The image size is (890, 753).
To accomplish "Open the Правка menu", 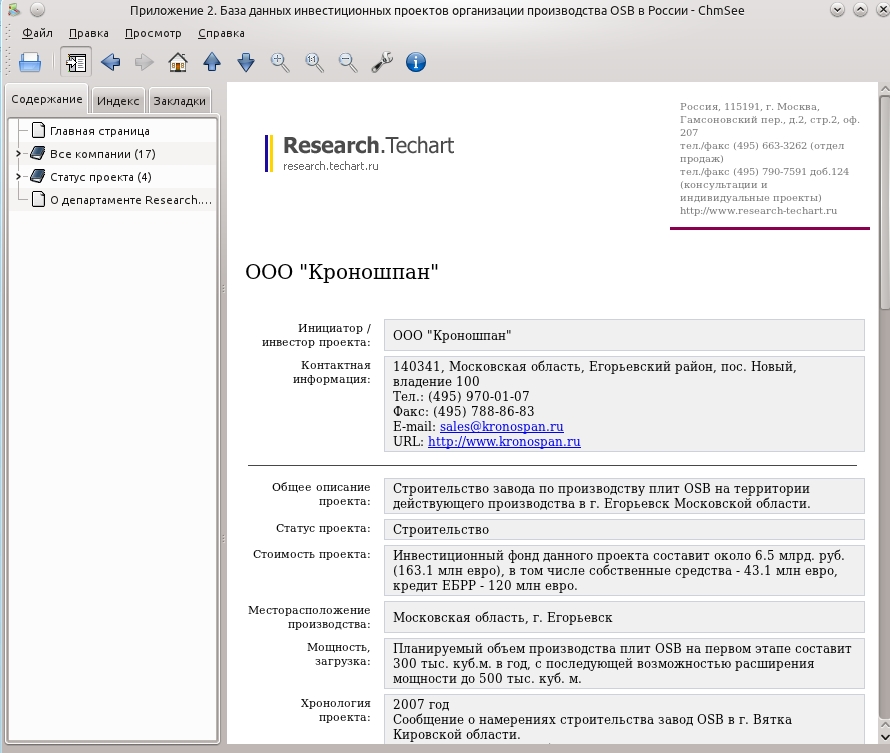I will point(89,33).
